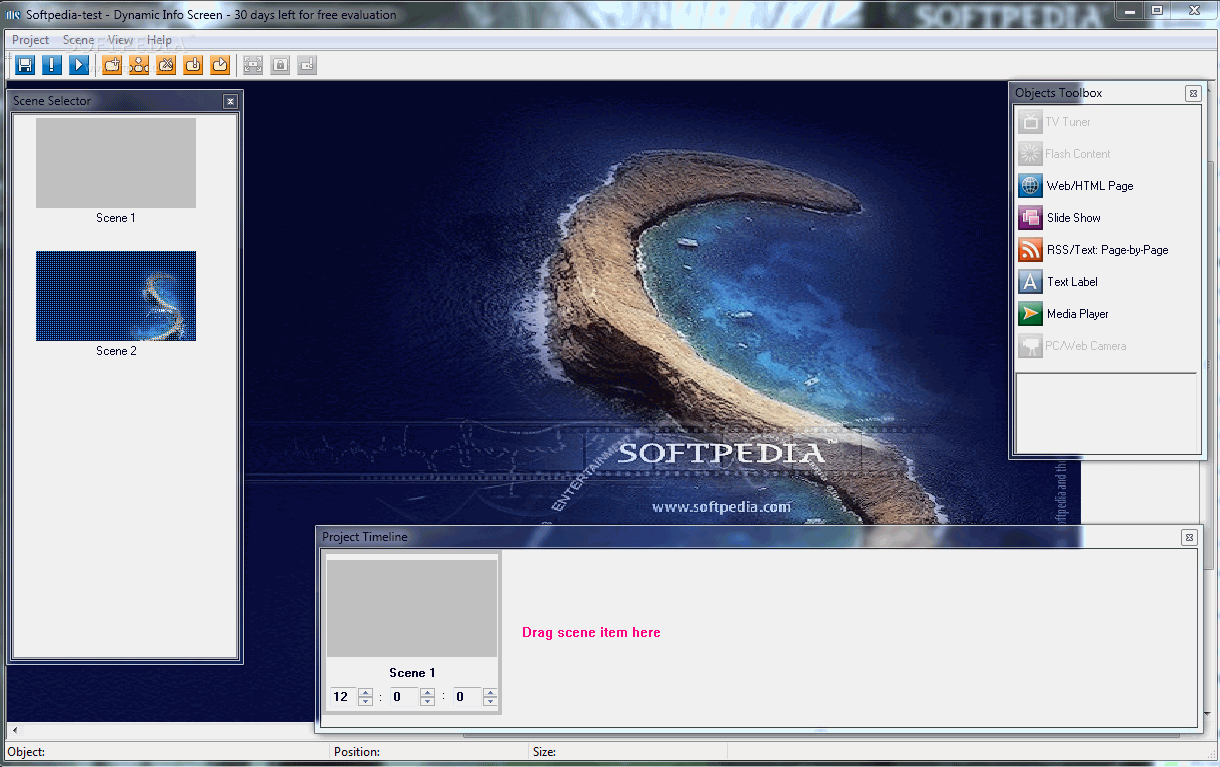The image size is (1220, 767).
Task: Close the Objects Toolbox panel
Action: click(x=1193, y=93)
